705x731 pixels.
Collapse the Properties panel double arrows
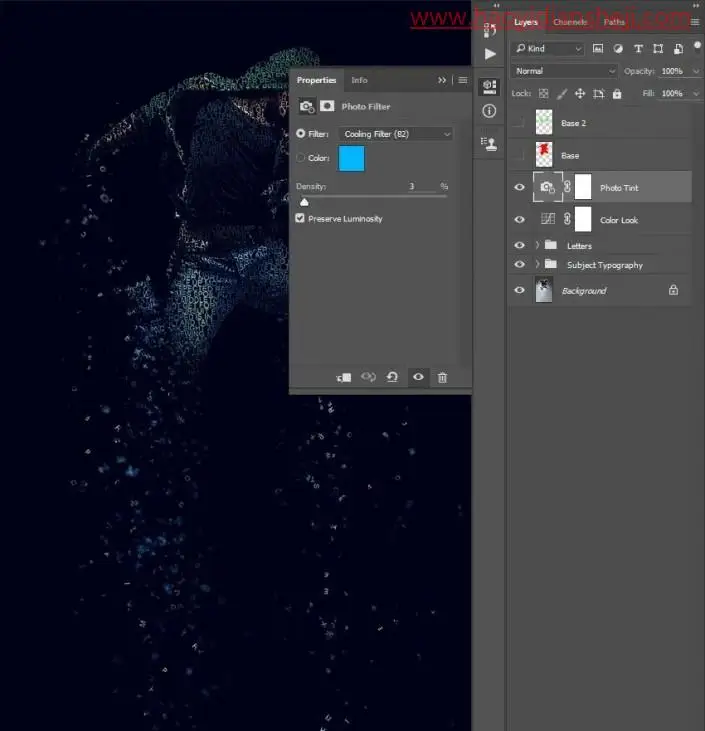pyautogui.click(x=442, y=80)
